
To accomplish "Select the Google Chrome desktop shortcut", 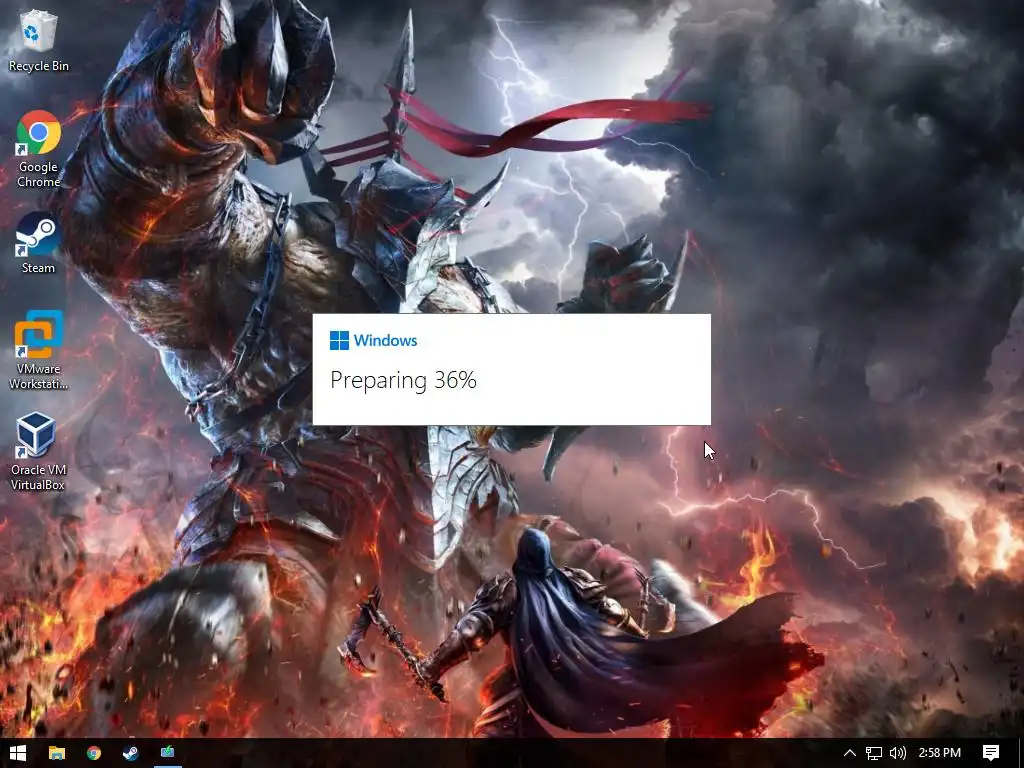I will [x=39, y=150].
